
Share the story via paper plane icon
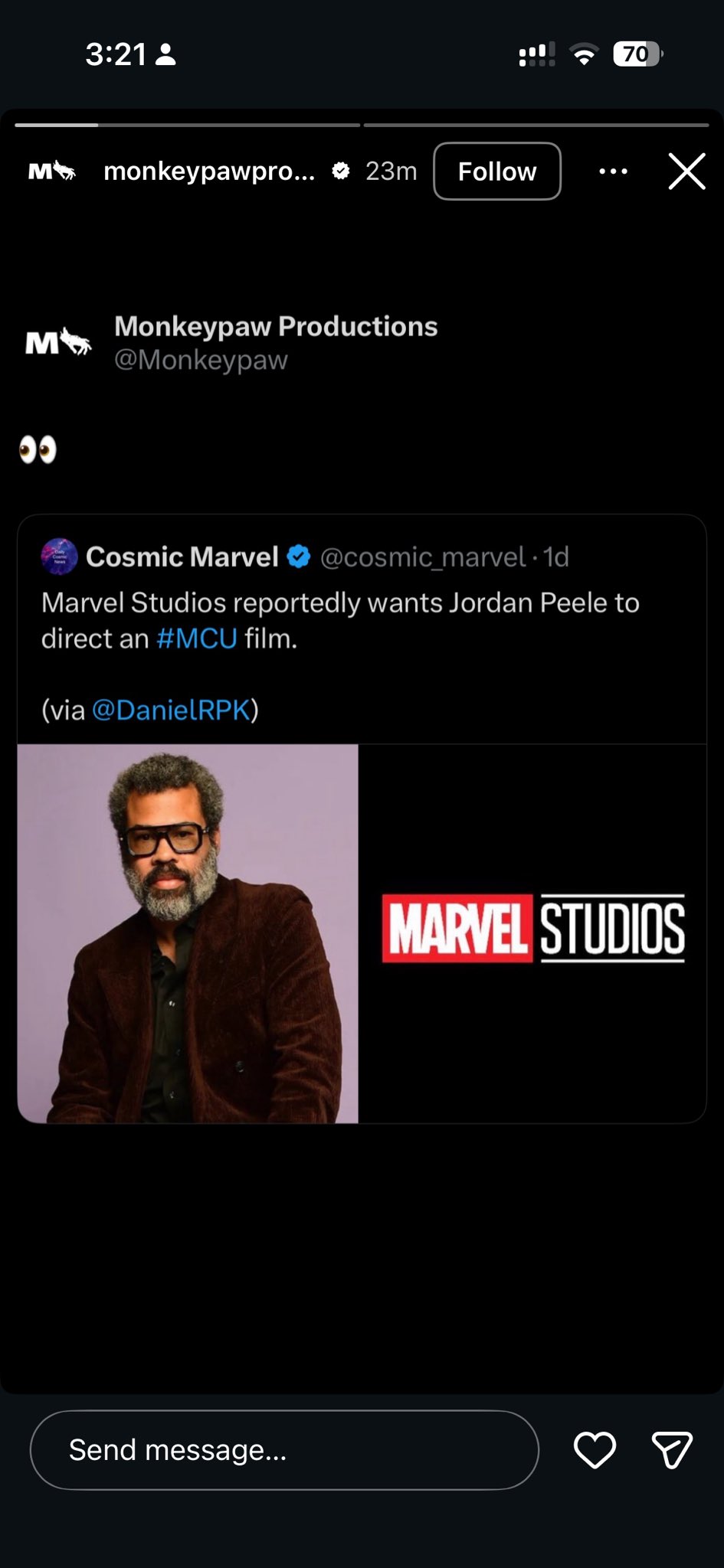[x=672, y=1450]
